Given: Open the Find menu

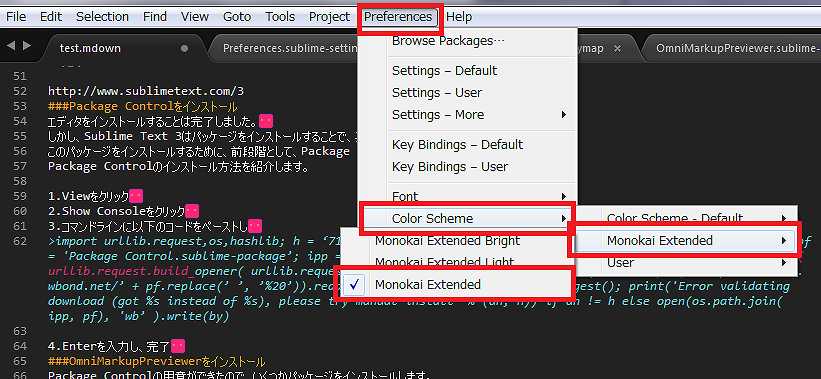Looking at the screenshot, I should click(x=155, y=17).
